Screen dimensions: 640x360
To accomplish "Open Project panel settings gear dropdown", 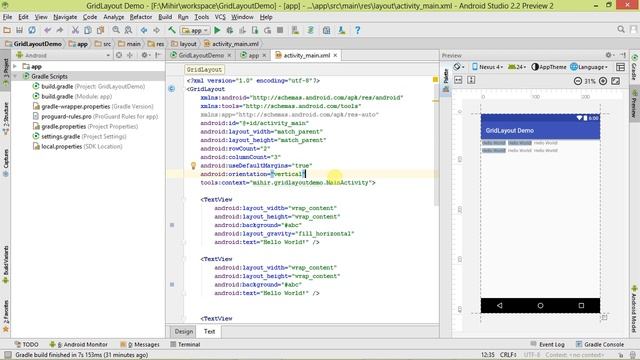I will (145, 55).
